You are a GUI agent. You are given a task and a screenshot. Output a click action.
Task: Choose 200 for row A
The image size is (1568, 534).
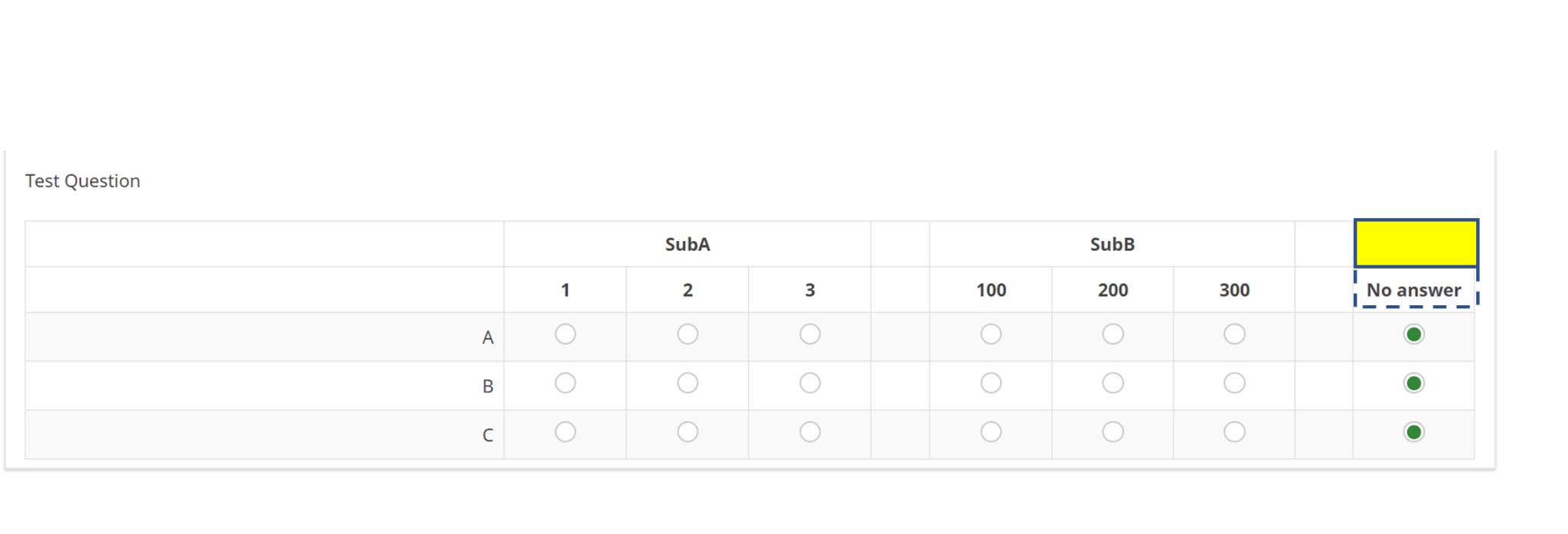(x=1112, y=334)
